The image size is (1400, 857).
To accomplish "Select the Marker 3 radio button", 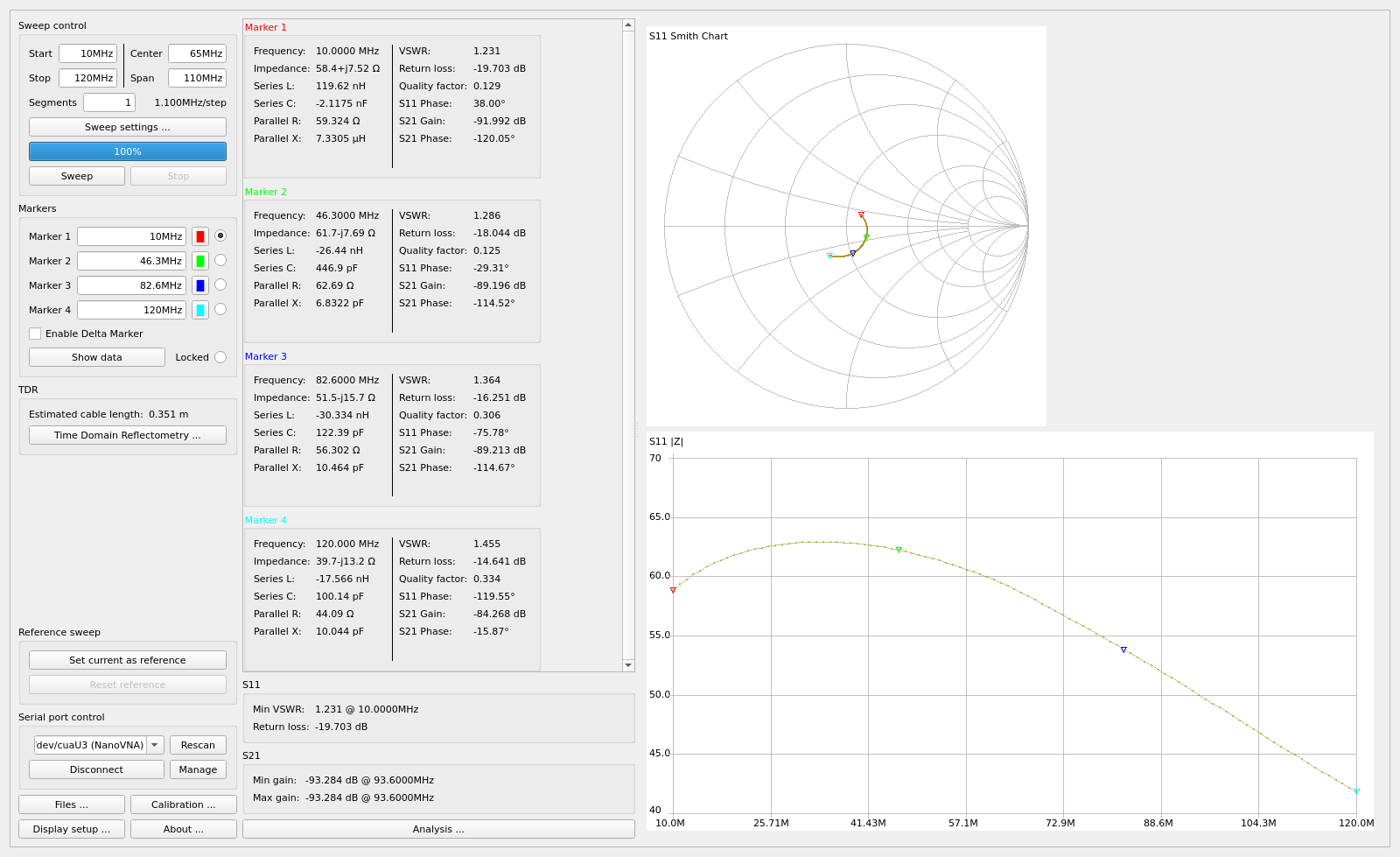I will [x=220, y=284].
